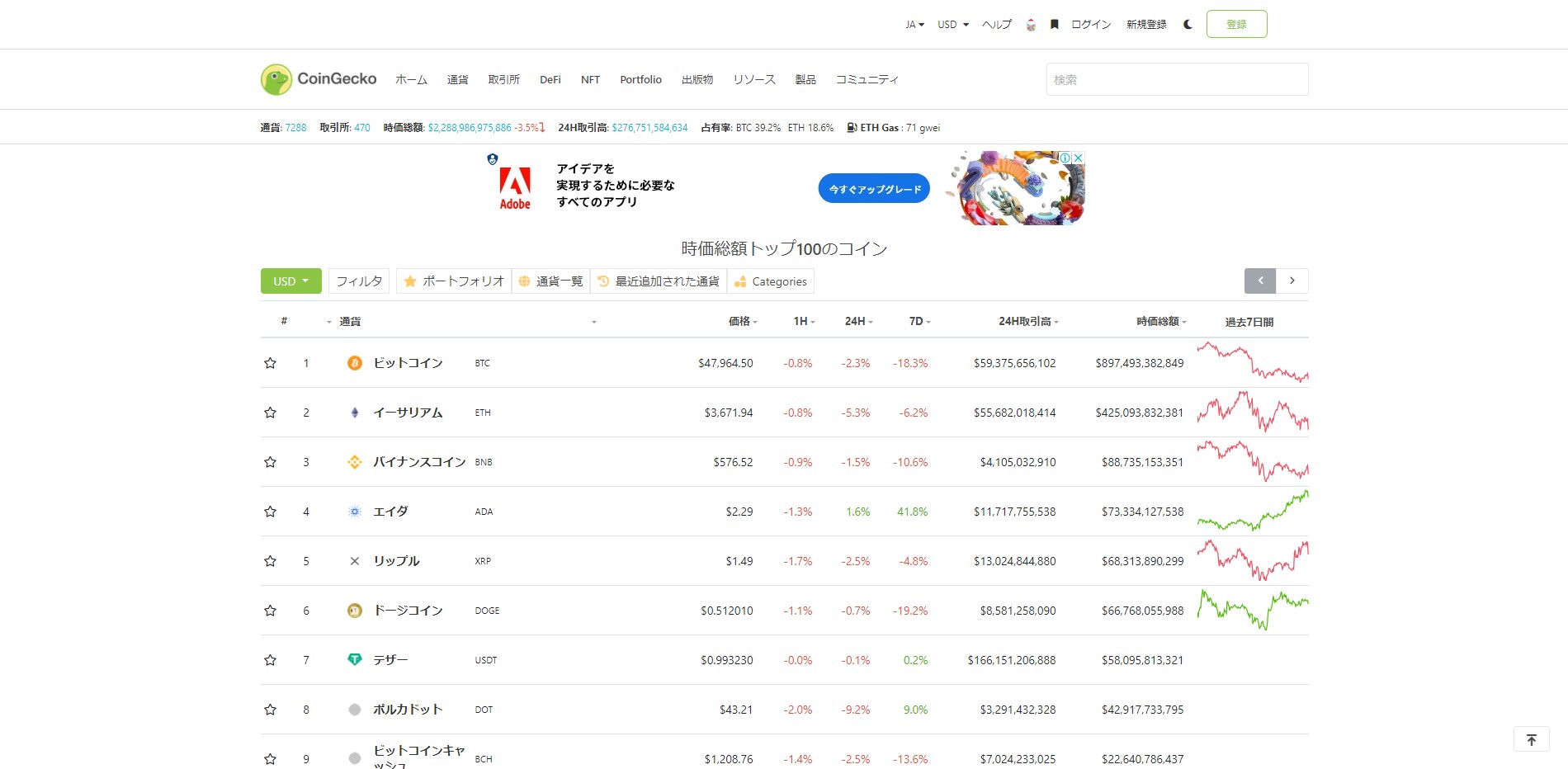Viewport: 1568px width, 769px height.
Task: Star the Binance Coin row
Action: tap(270, 462)
